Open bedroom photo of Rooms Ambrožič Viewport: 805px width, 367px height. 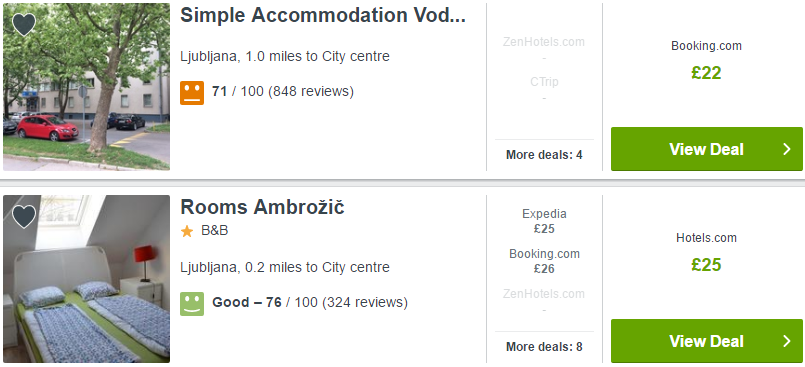pos(86,279)
